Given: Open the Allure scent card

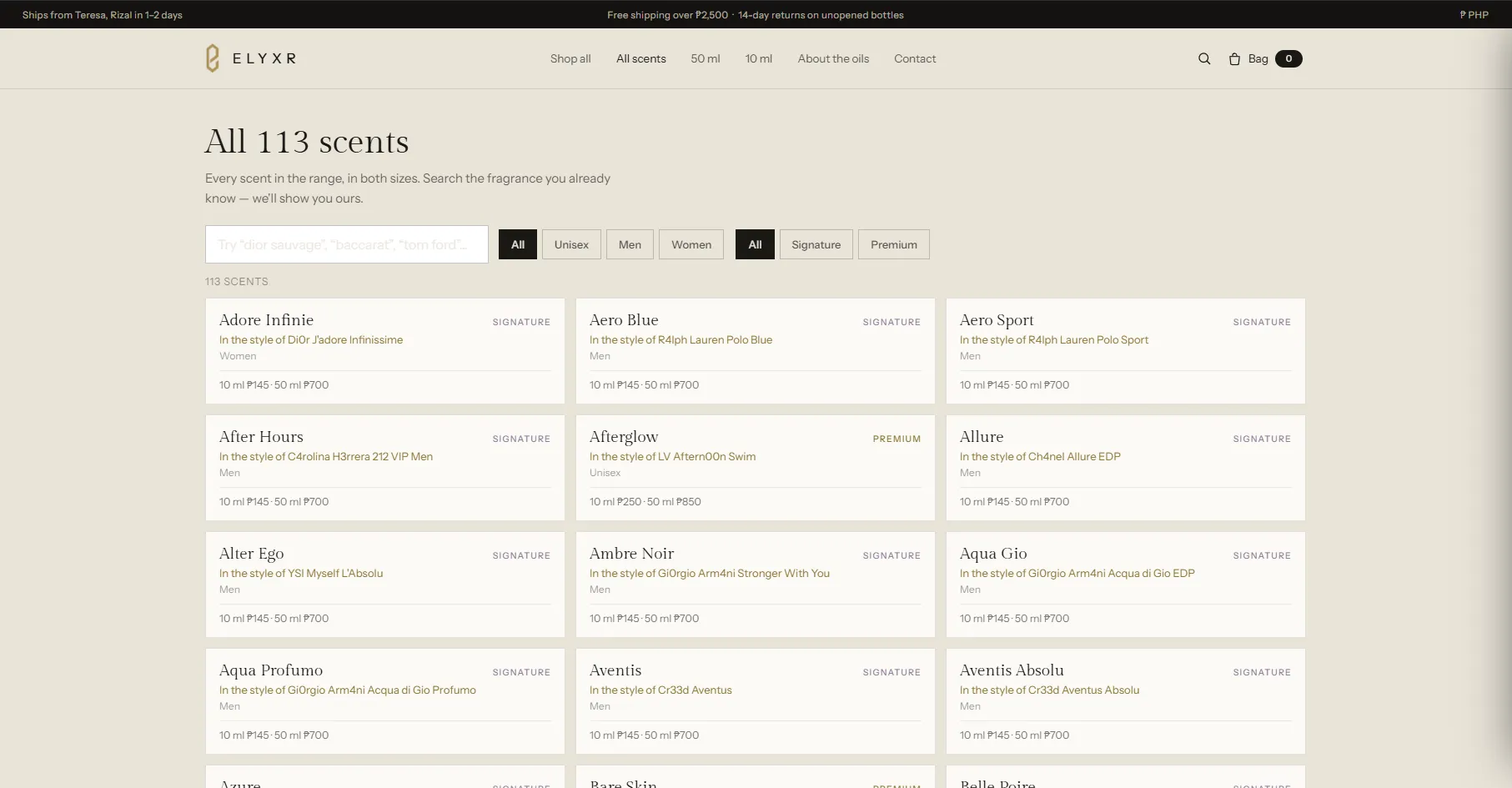Looking at the screenshot, I should (x=1126, y=468).
